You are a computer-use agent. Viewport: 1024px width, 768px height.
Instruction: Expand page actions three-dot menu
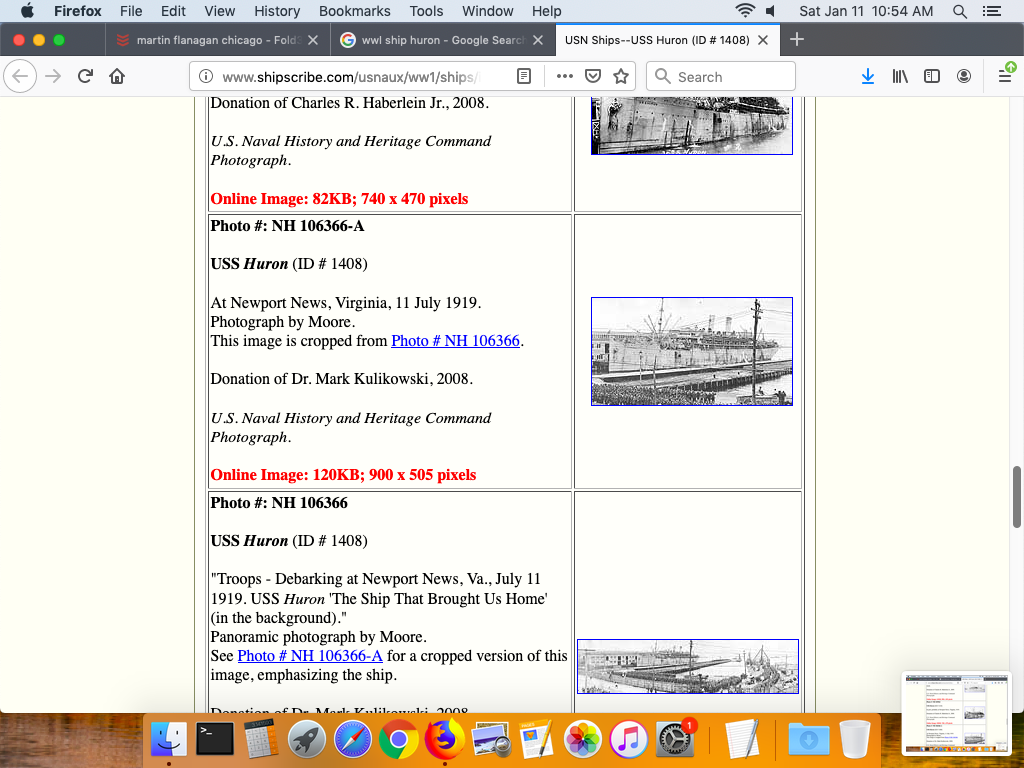564,76
